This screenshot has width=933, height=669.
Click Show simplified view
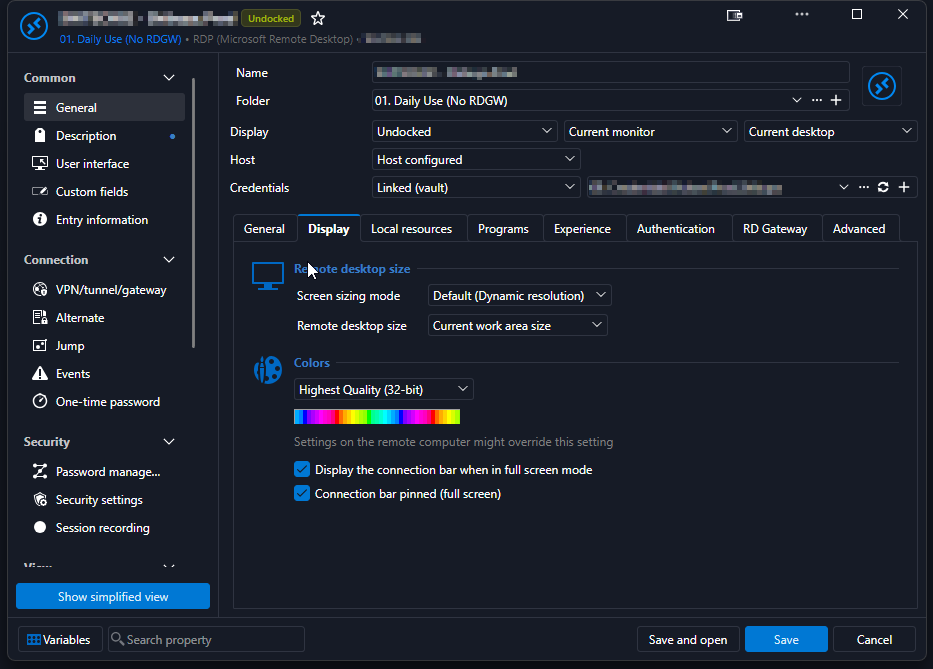point(113,596)
